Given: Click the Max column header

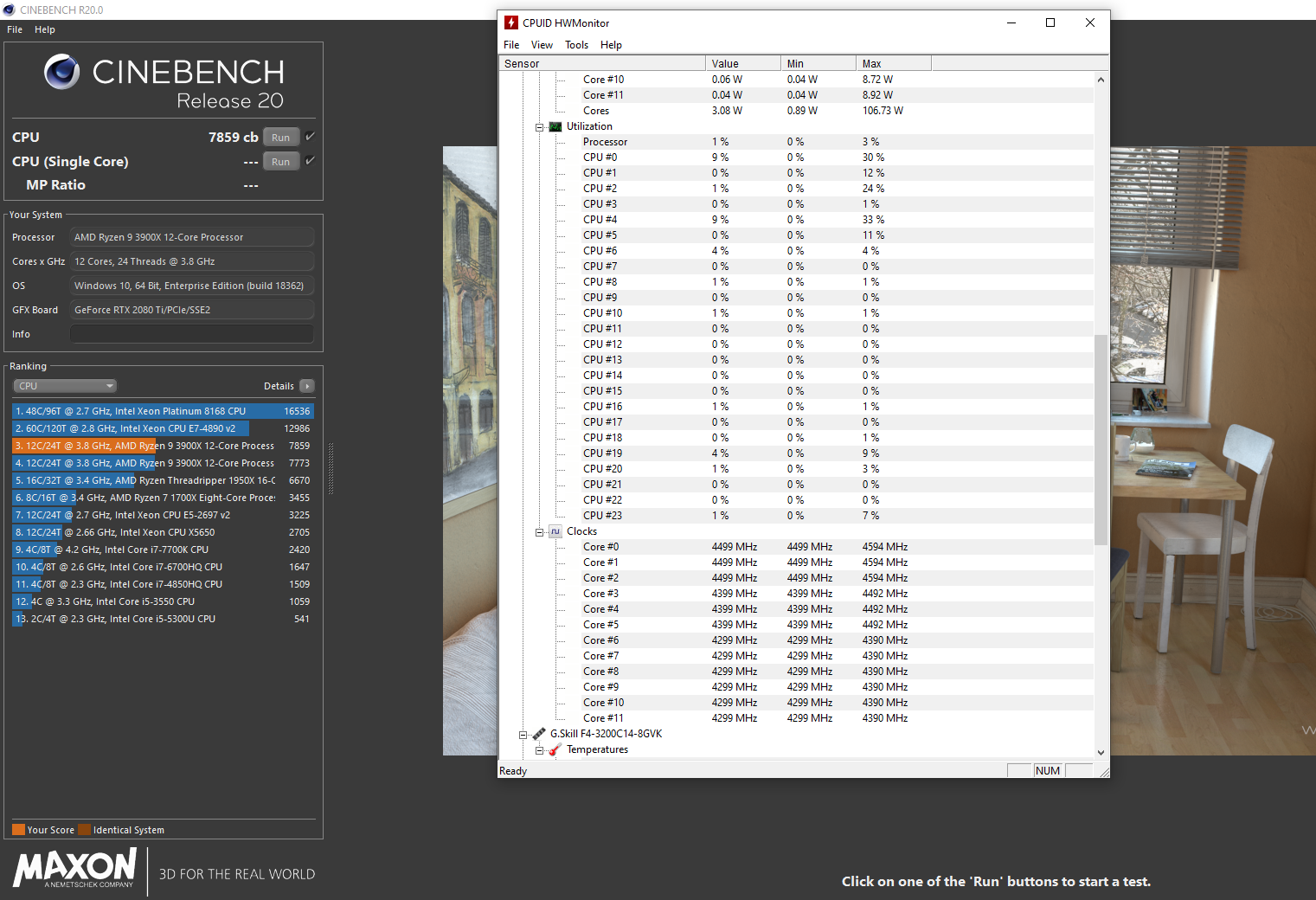Looking at the screenshot, I should [x=894, y=63].
